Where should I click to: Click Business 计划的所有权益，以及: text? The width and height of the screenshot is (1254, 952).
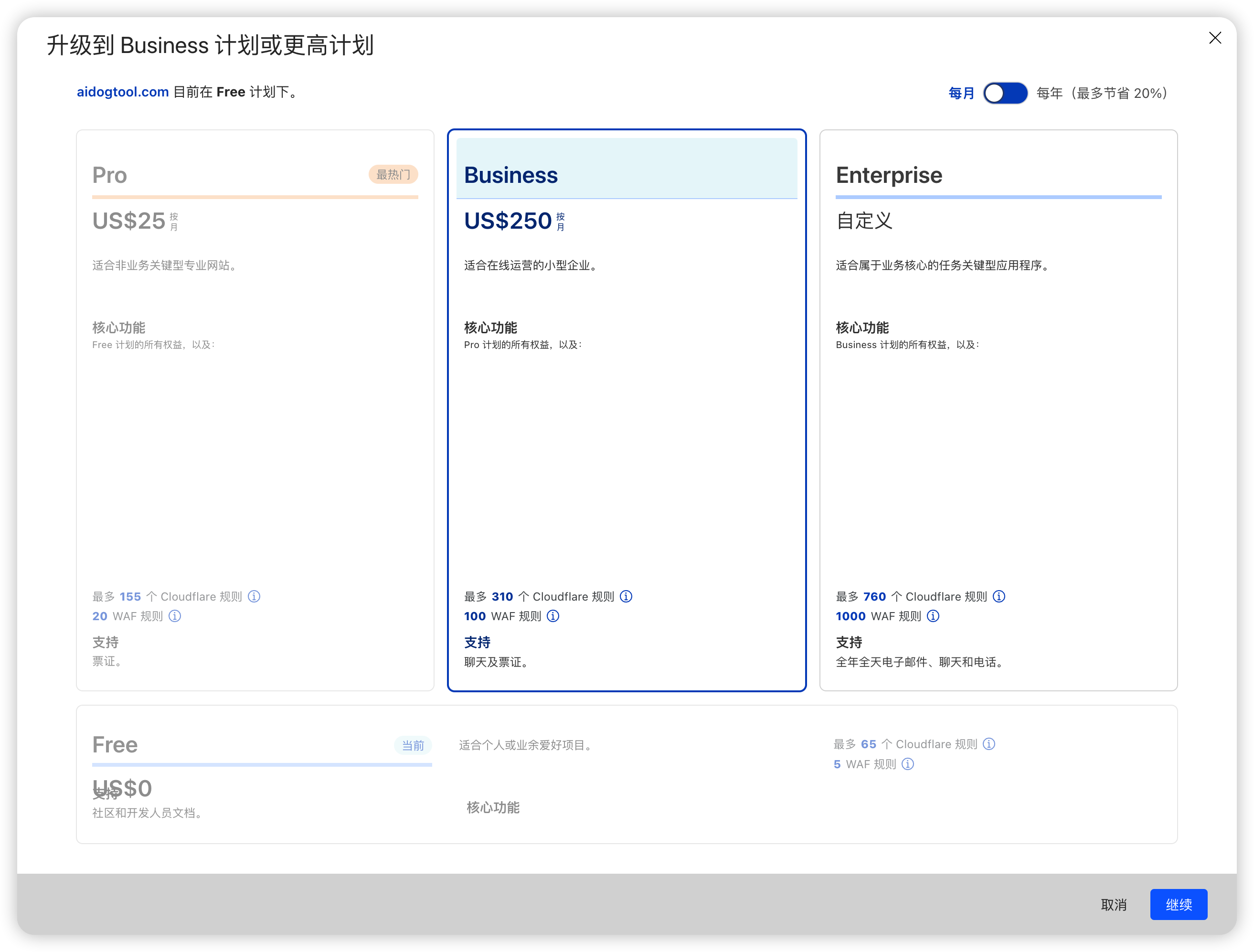(908, 345)
